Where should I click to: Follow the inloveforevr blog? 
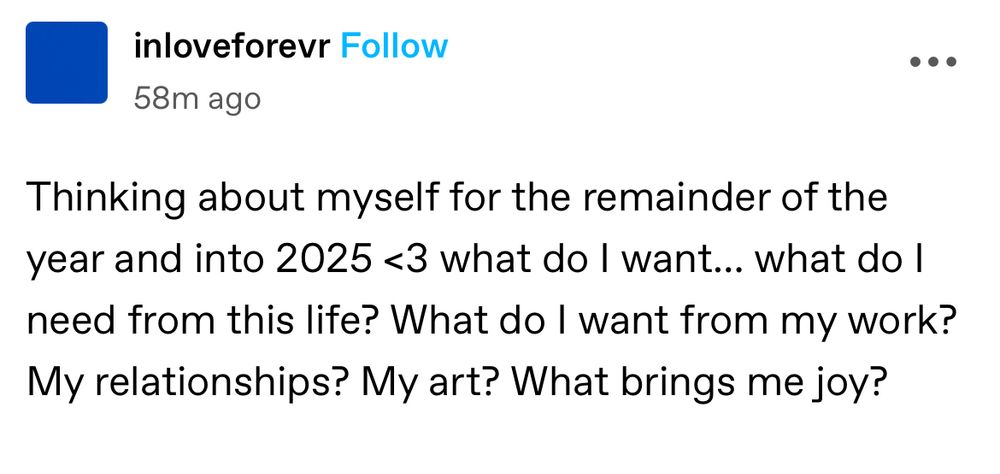tap(394, 46)
